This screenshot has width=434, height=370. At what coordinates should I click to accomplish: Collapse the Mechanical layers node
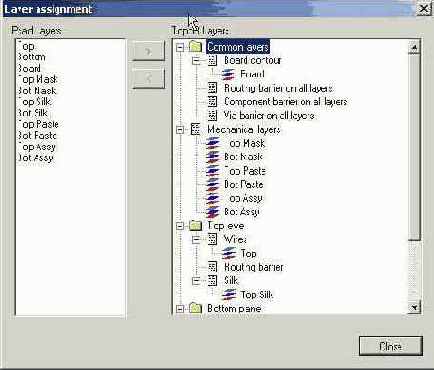(180, 130)
